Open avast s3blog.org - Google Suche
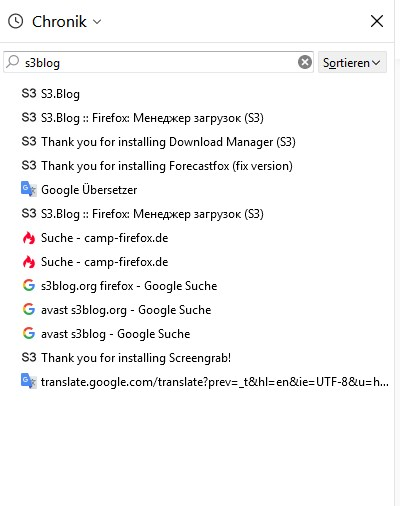 (x=126, y=310)
